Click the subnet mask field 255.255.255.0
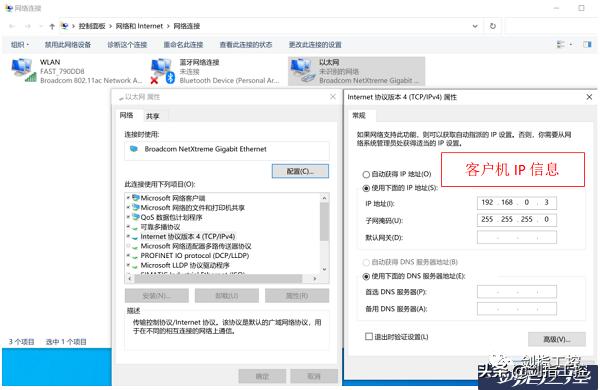This screenshot has height=390, width=600. pos(517,220)
